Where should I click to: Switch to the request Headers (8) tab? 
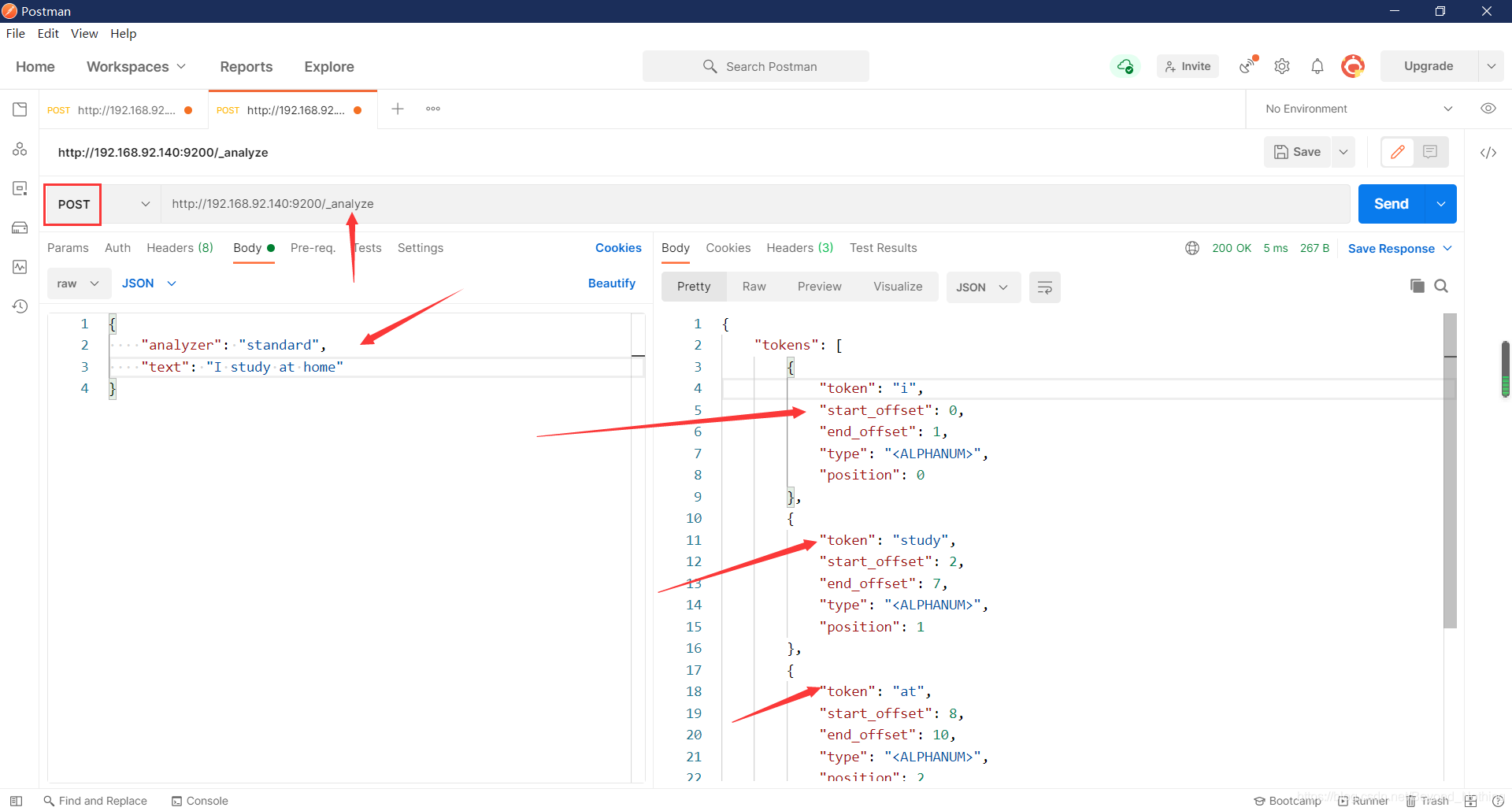pyautogui.click(x=180, y=248)
